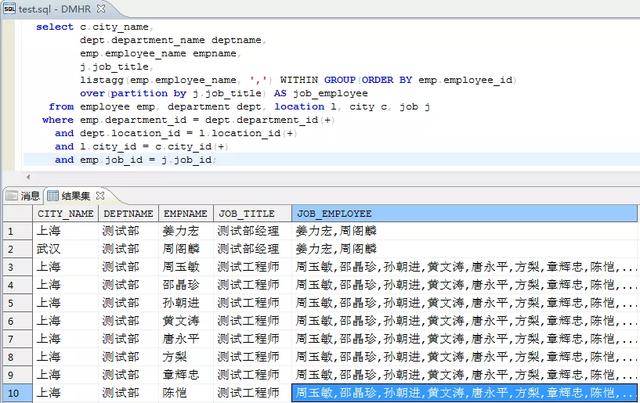Click the 周阁麟 employee name cell in row 2
The width and height of the screenshot is (640, 403).
point(186,249)
